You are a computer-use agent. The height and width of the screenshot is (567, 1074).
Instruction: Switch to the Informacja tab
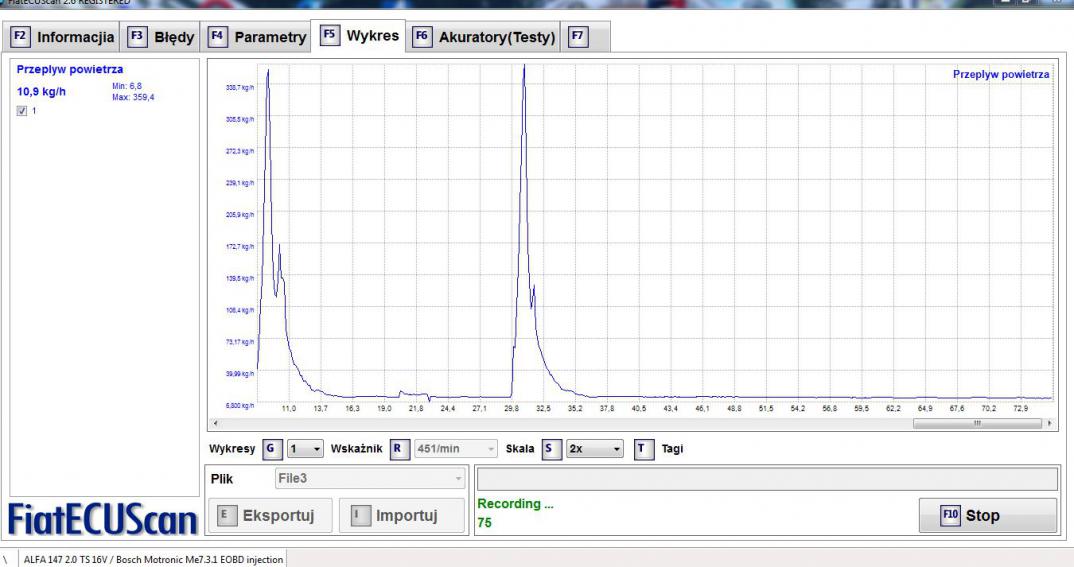point(65,37)
